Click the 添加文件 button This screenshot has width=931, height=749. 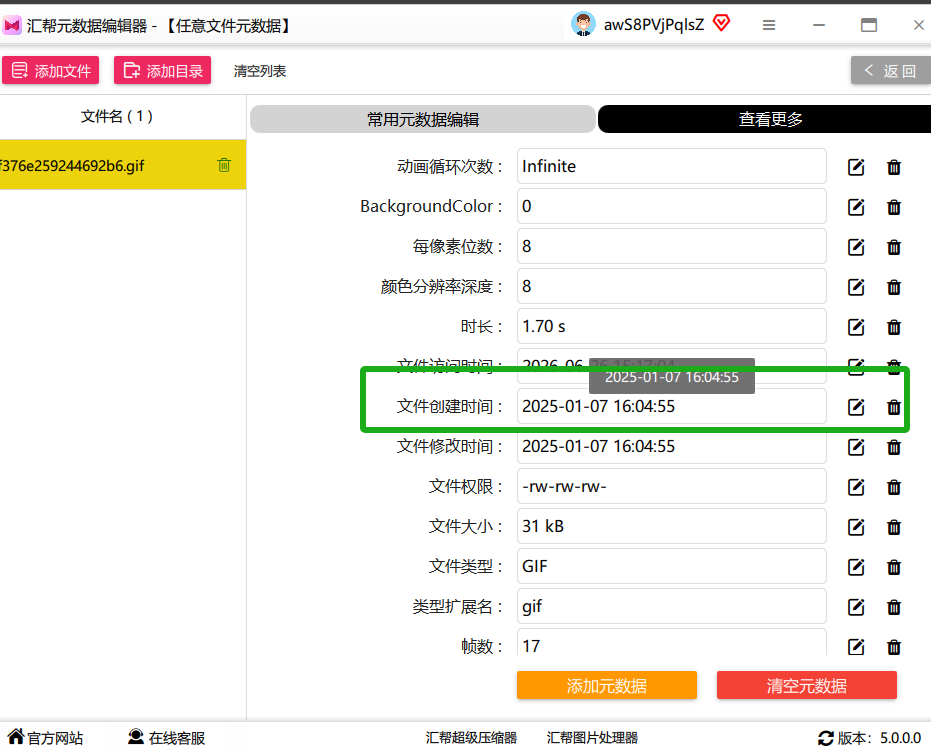(x=50, y=71)
